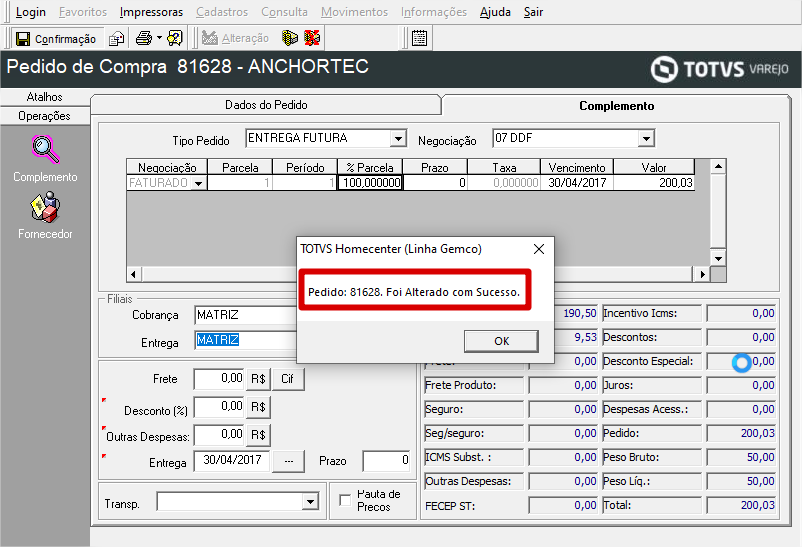This screenshot has width=802, height=547.
Task: Click the yellow package icon
Action: pos(290,38)
